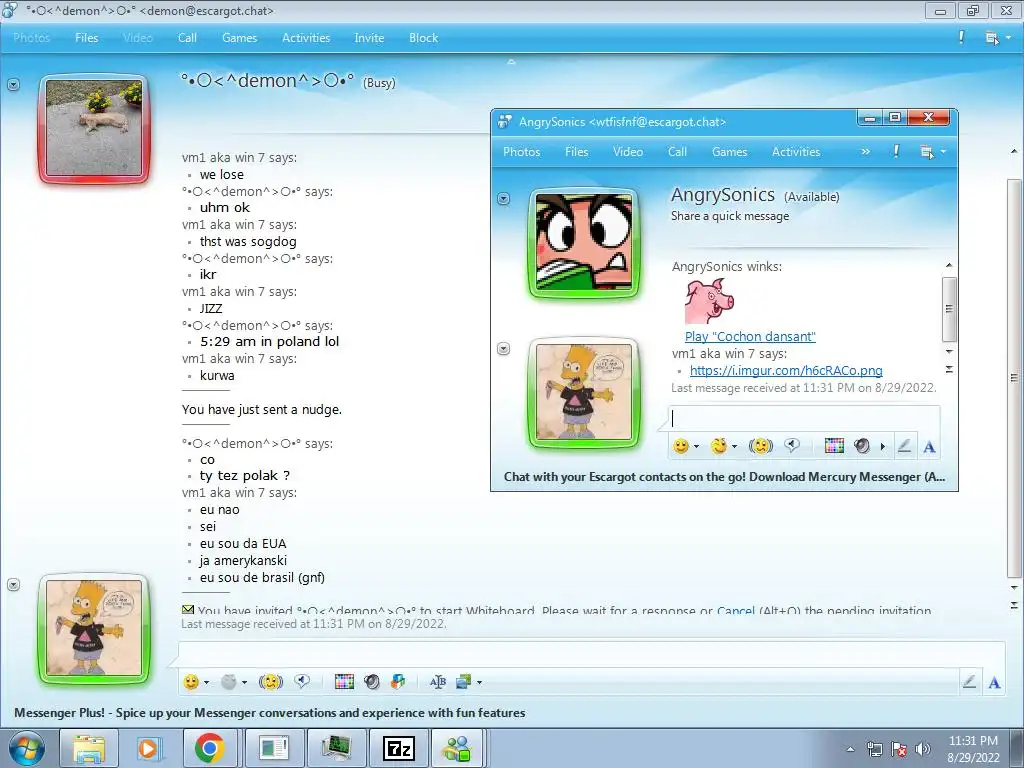Click the Messenger taskbar icon
This screenshot has width=1024, height=768.
click(457, 748)
